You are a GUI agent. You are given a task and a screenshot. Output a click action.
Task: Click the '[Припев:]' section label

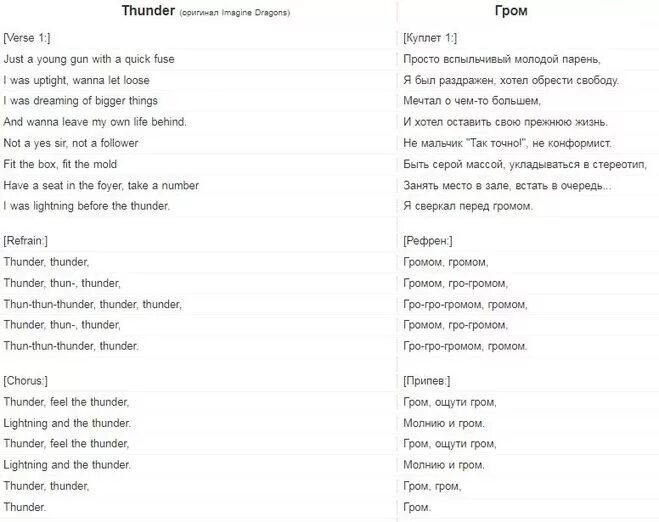tap(427, 381)
